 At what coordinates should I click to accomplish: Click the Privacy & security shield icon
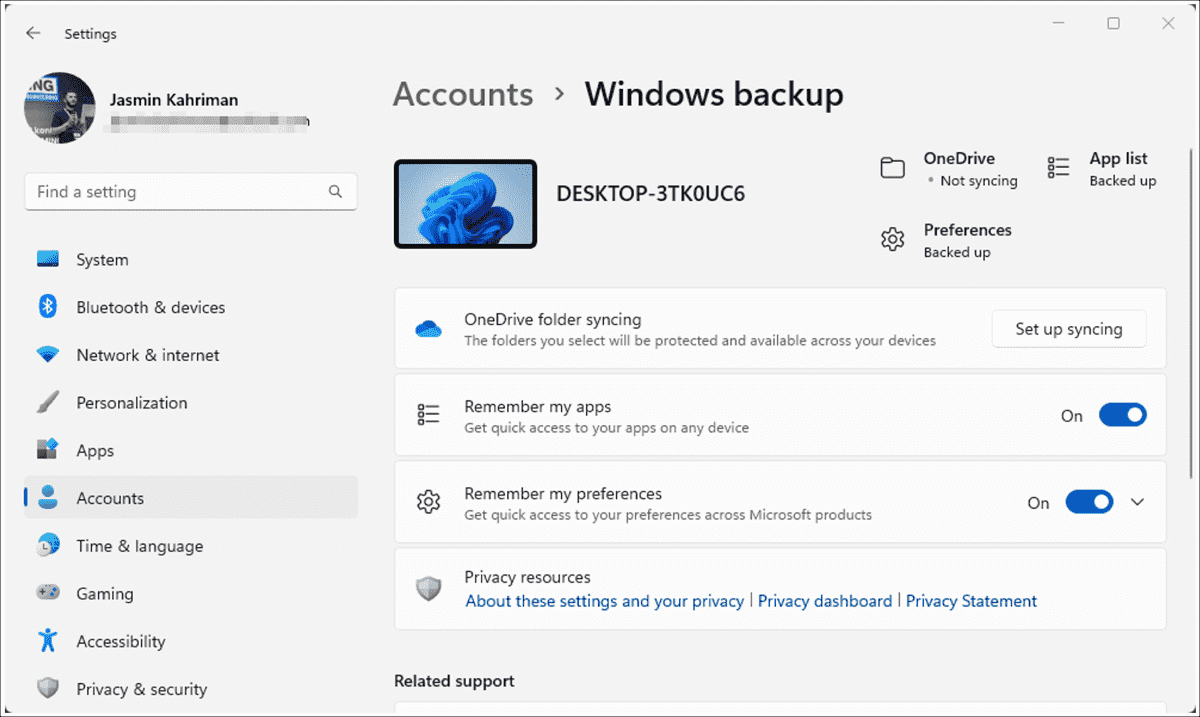(48, 689)
